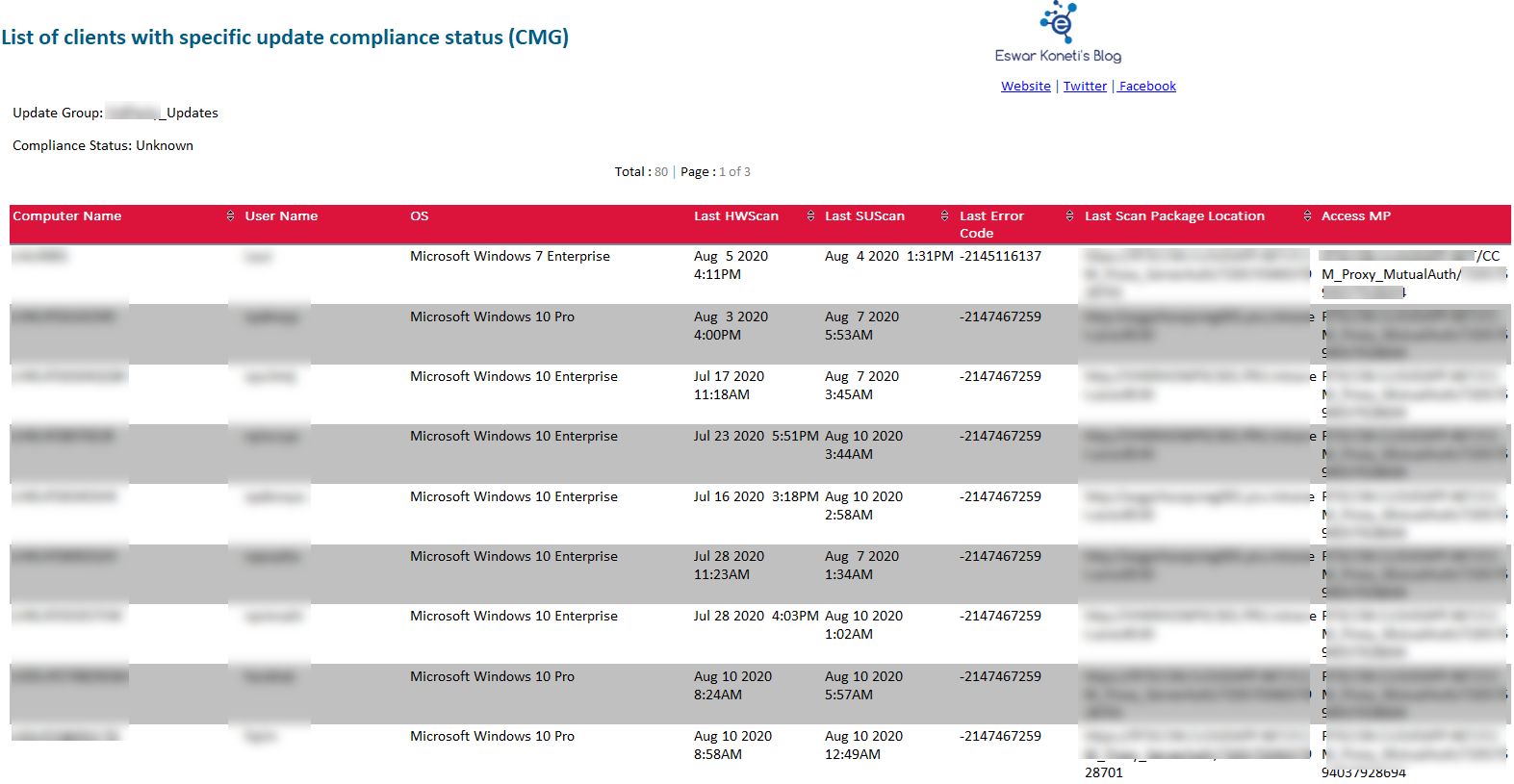Click the OS column header

coord(419,216)
